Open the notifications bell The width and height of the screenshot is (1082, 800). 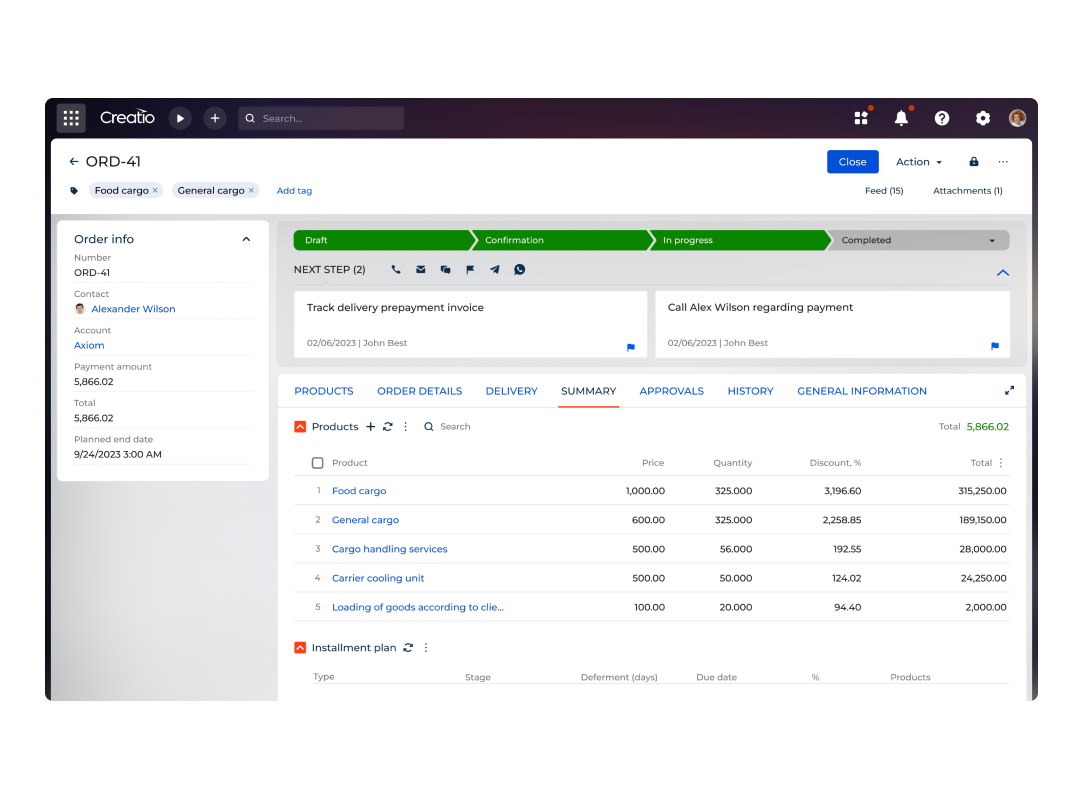coord(901,118)
